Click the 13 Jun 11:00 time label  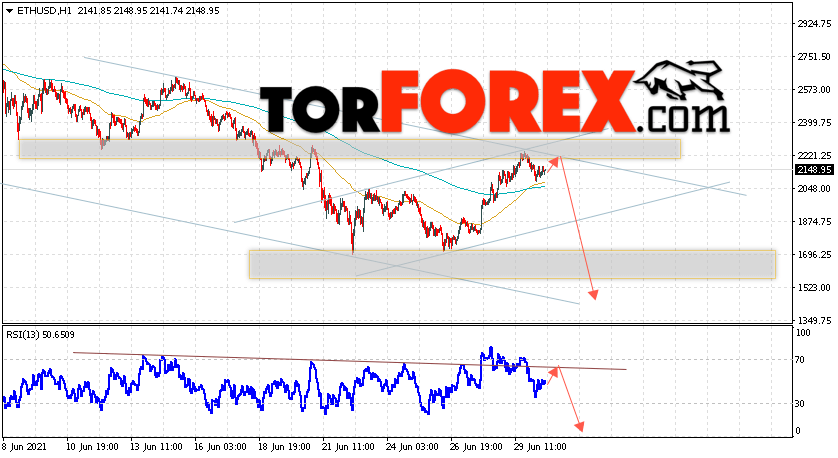[x=156, y=447]
